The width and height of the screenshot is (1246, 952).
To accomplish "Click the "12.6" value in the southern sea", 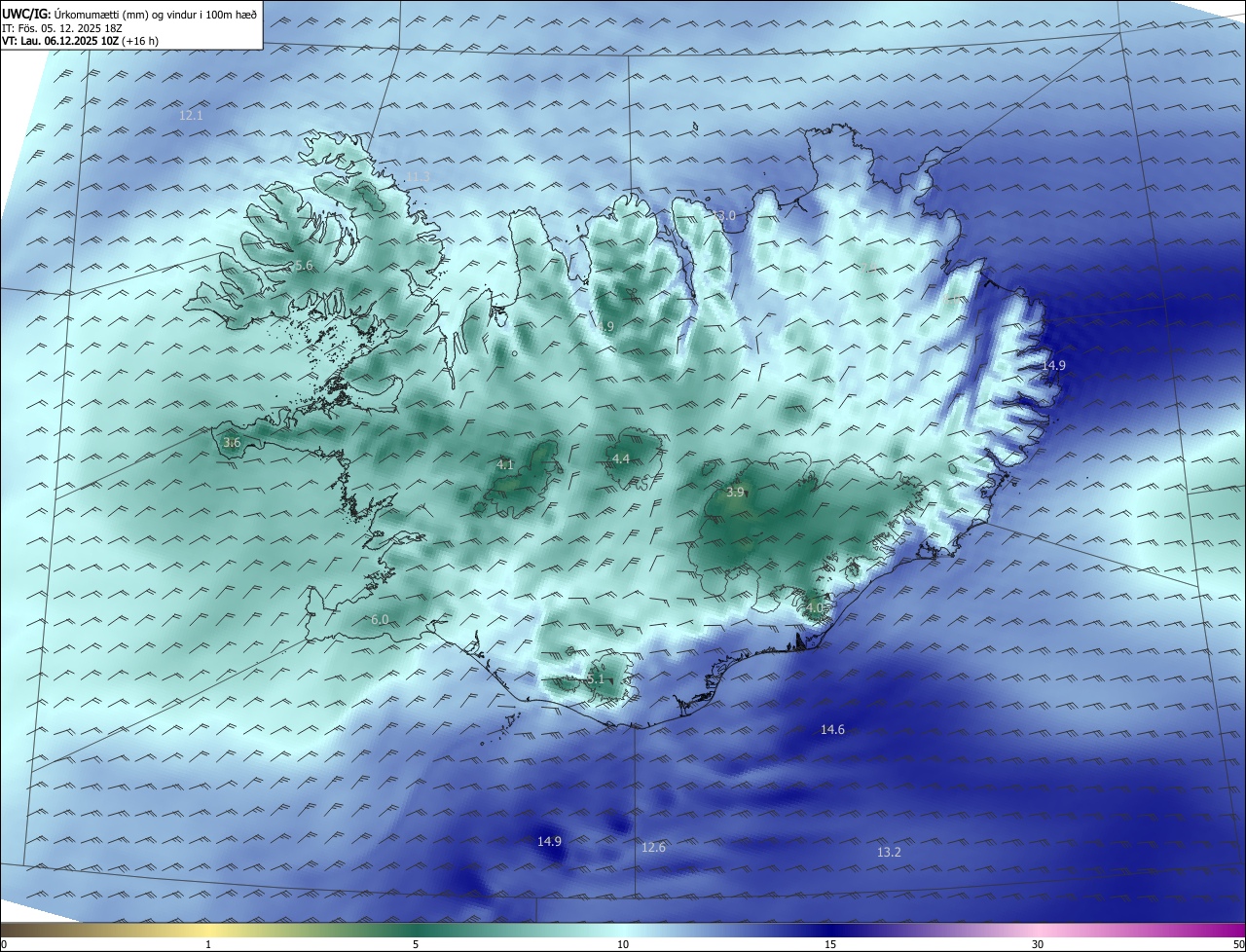I will (653, 847).
